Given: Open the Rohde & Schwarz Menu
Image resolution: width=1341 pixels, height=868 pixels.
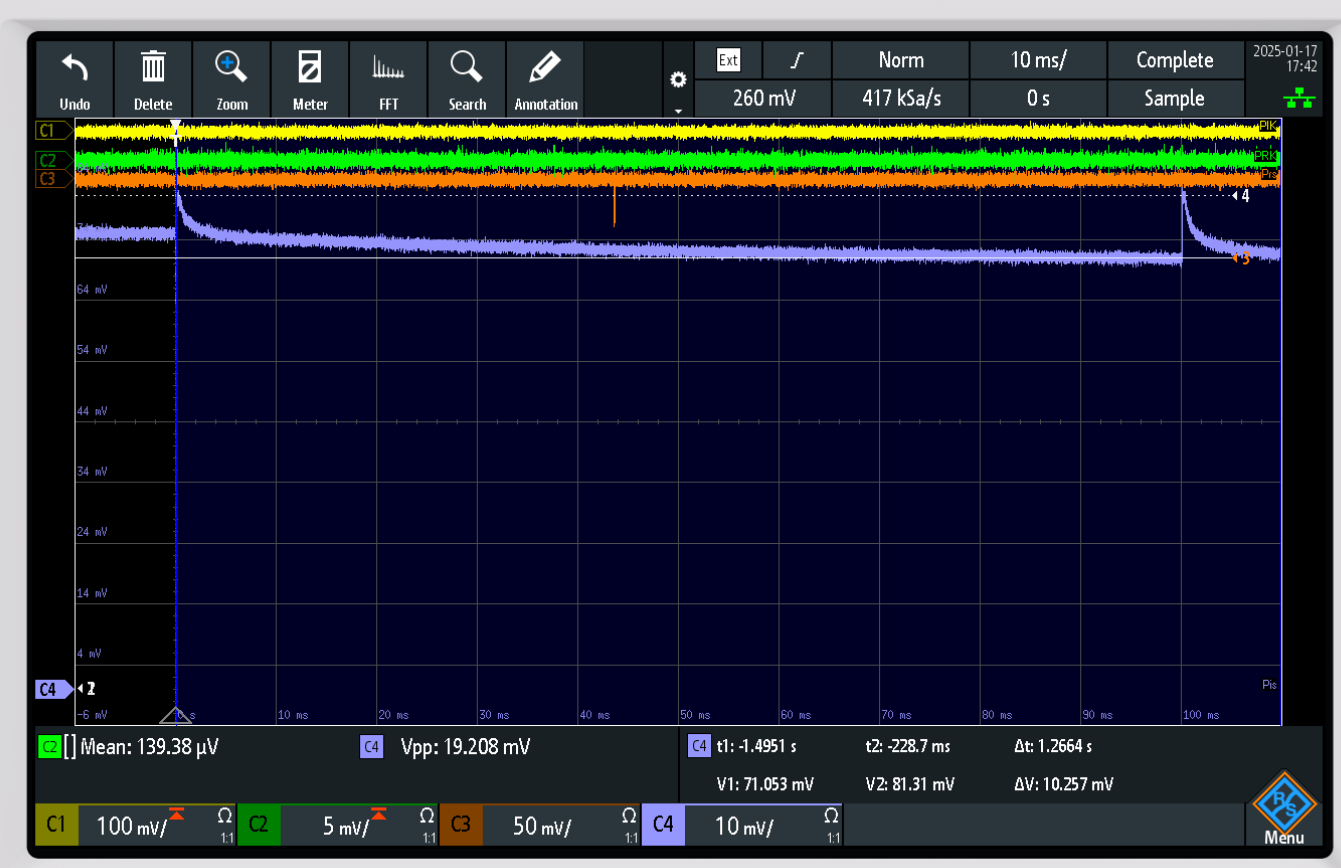Looking at the screenshot, I should [x=1283, y=808].
